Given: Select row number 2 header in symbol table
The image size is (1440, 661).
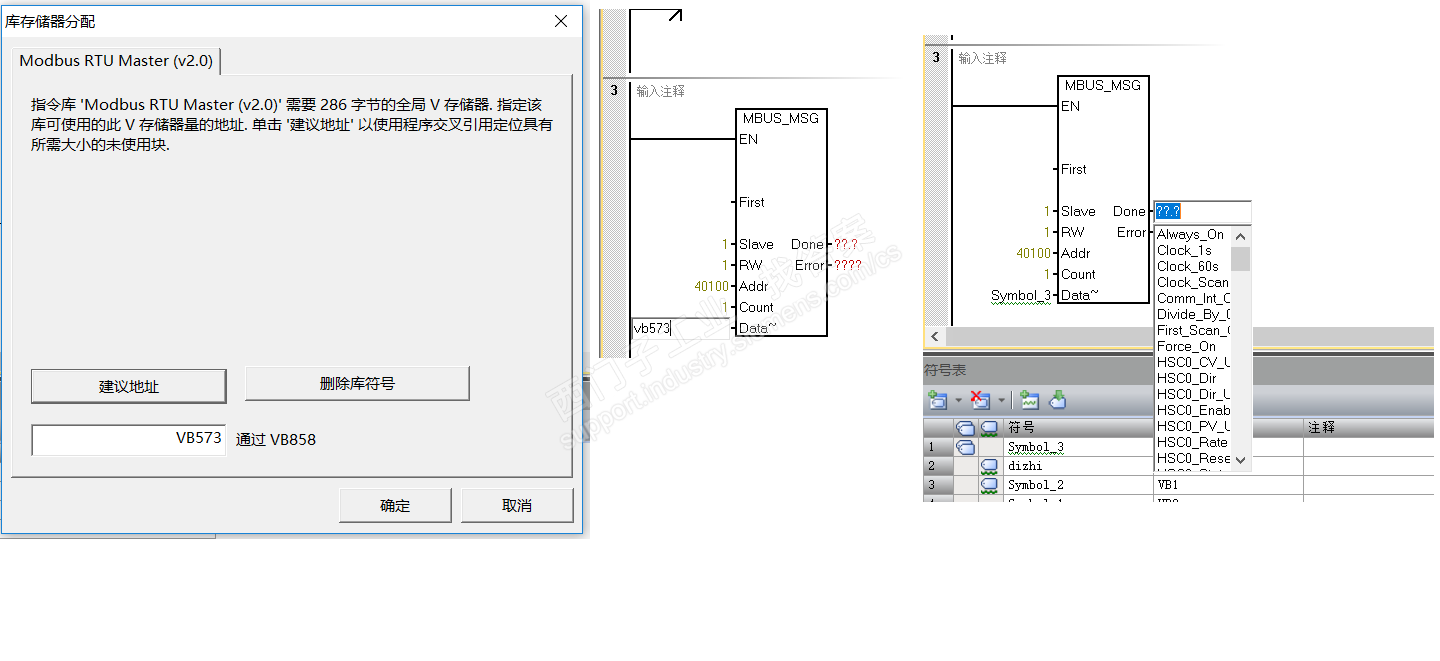Looking at the screenshot, I should coord(938,466).
